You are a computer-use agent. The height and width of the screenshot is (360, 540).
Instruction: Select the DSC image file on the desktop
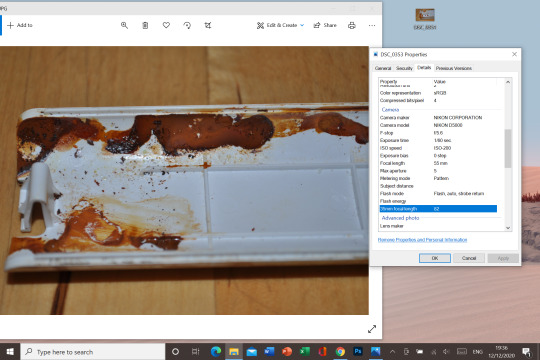(425, 19)
